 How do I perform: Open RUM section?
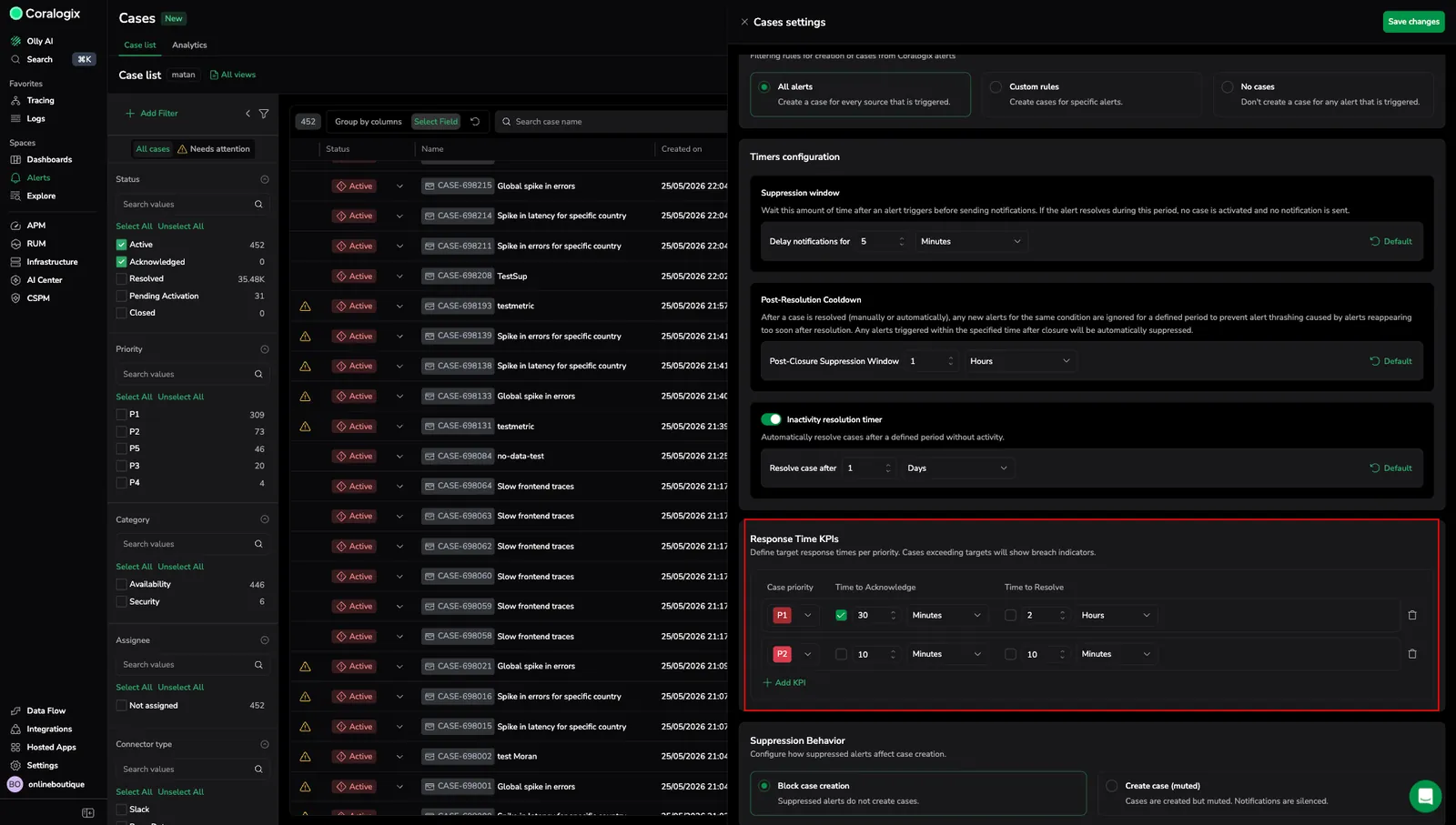[28, 244]
